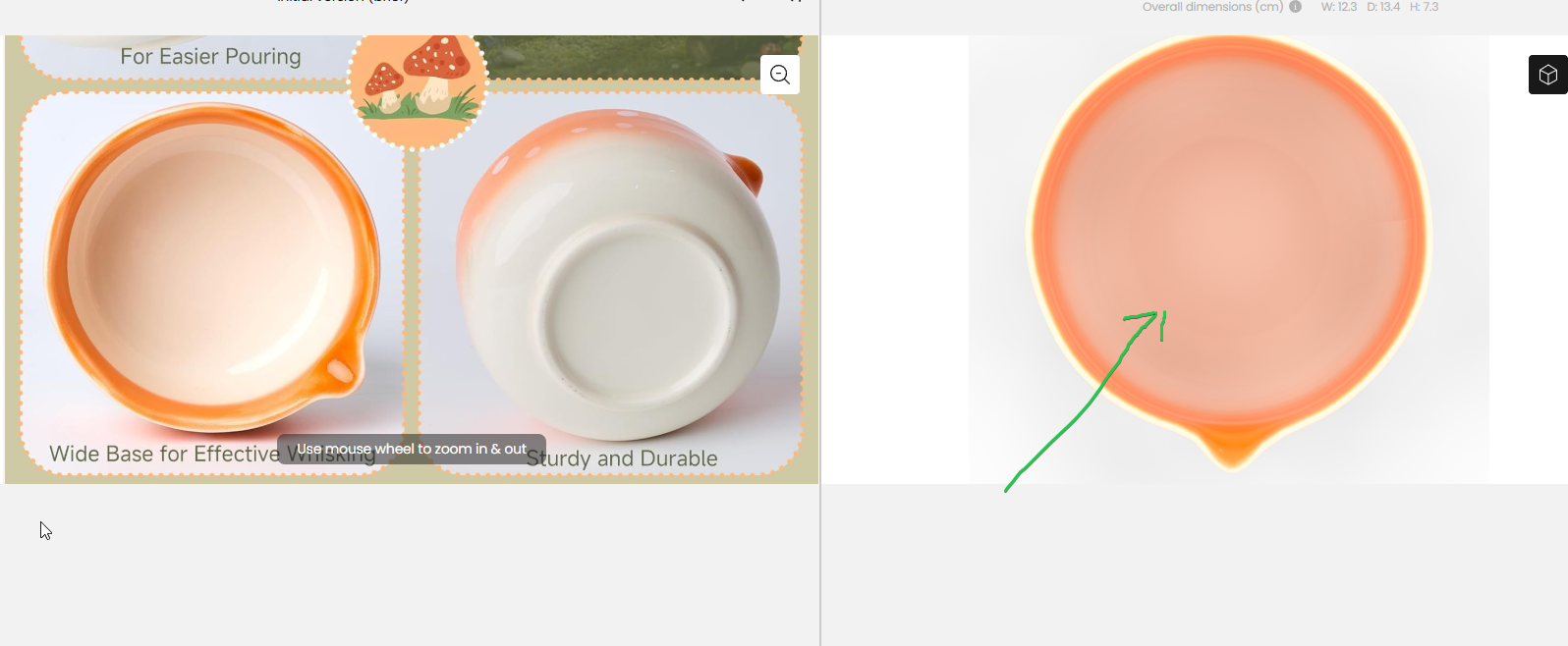
Task: Click the H: 7.3 height value
Action: [x=1424, y=7]
